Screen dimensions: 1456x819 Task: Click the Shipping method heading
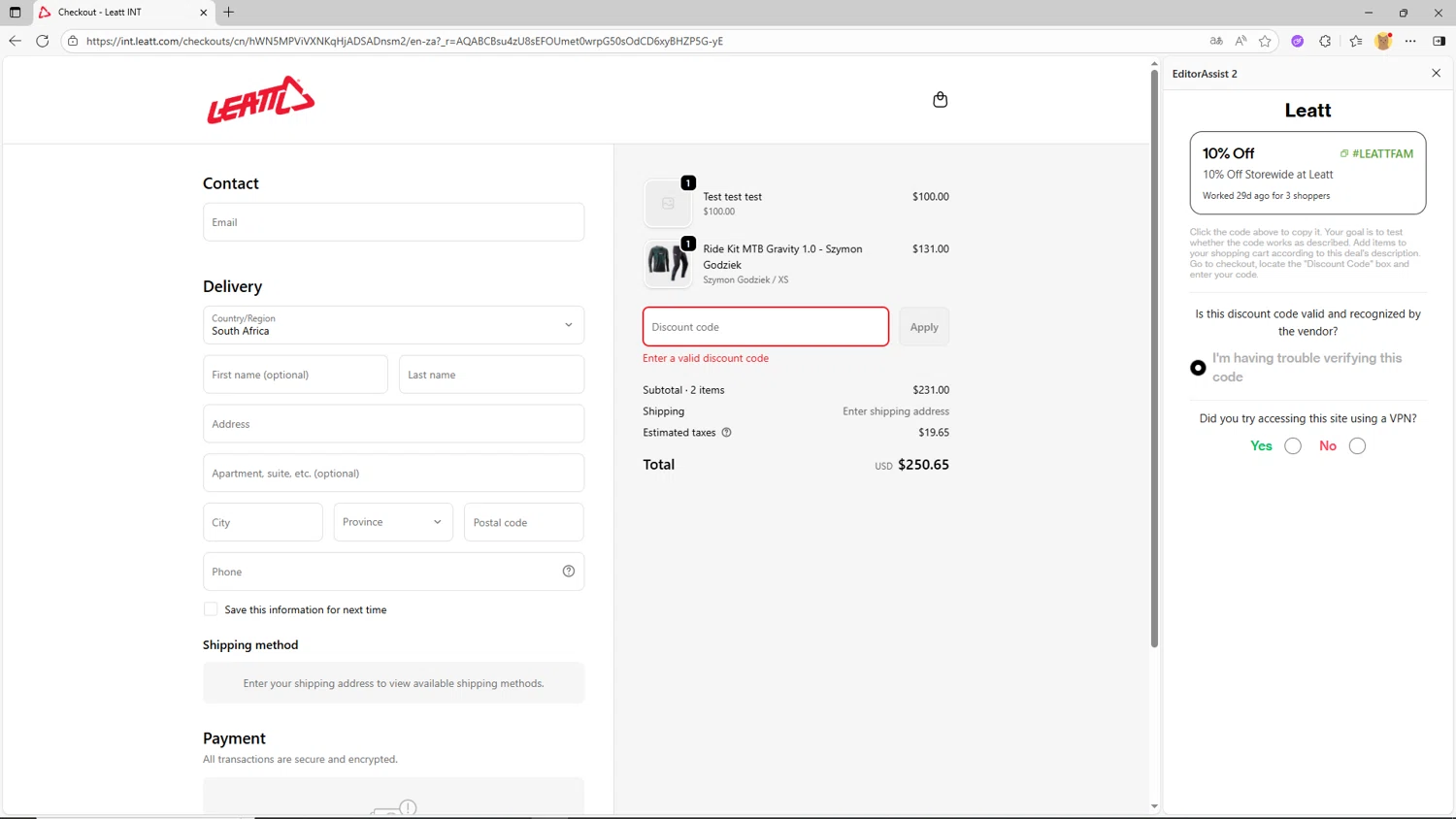click(250, 645)
